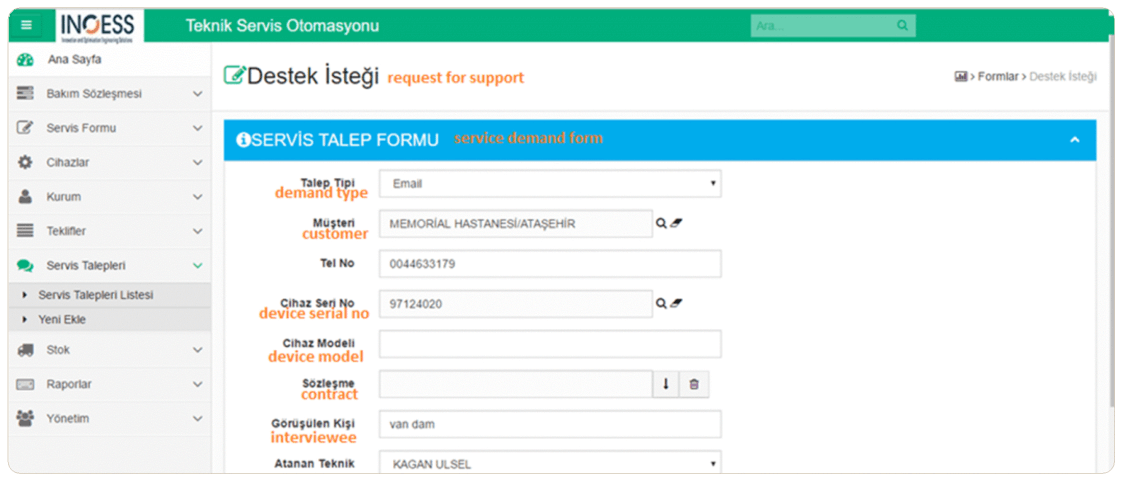Image resolution: width=1128 pixels, height=486 pixels.
Task: Expand the Teklifler menu chevron
Action: point(198,231)
